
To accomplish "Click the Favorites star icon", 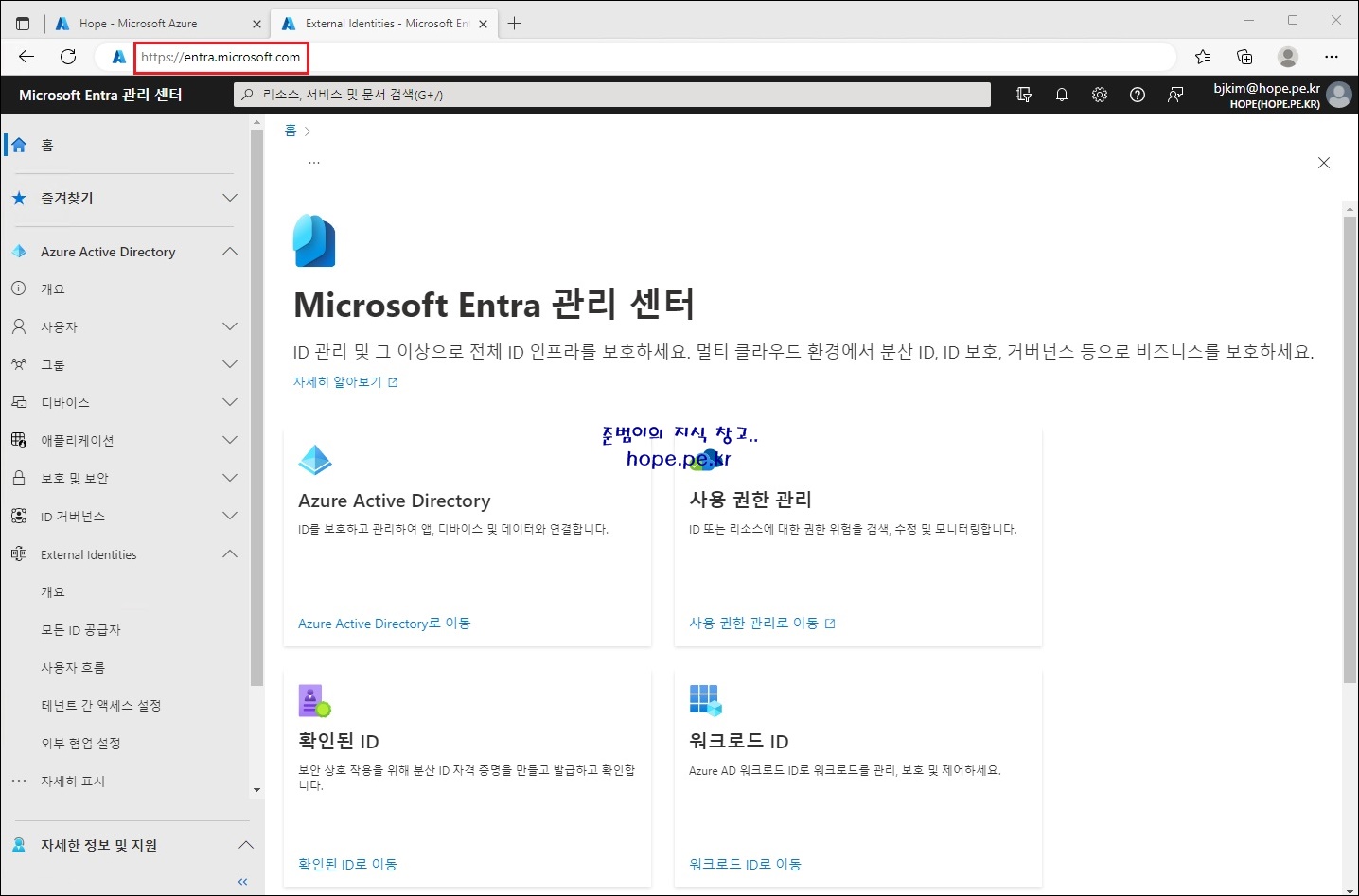I will (x=19, y=198).
